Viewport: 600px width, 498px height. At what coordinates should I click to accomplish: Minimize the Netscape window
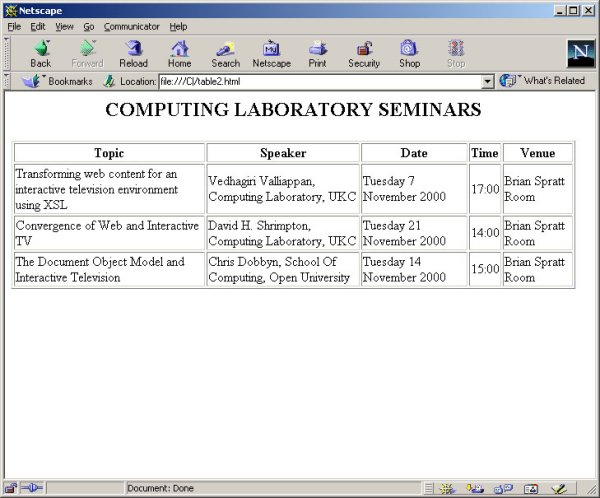[x=561, y=11]
